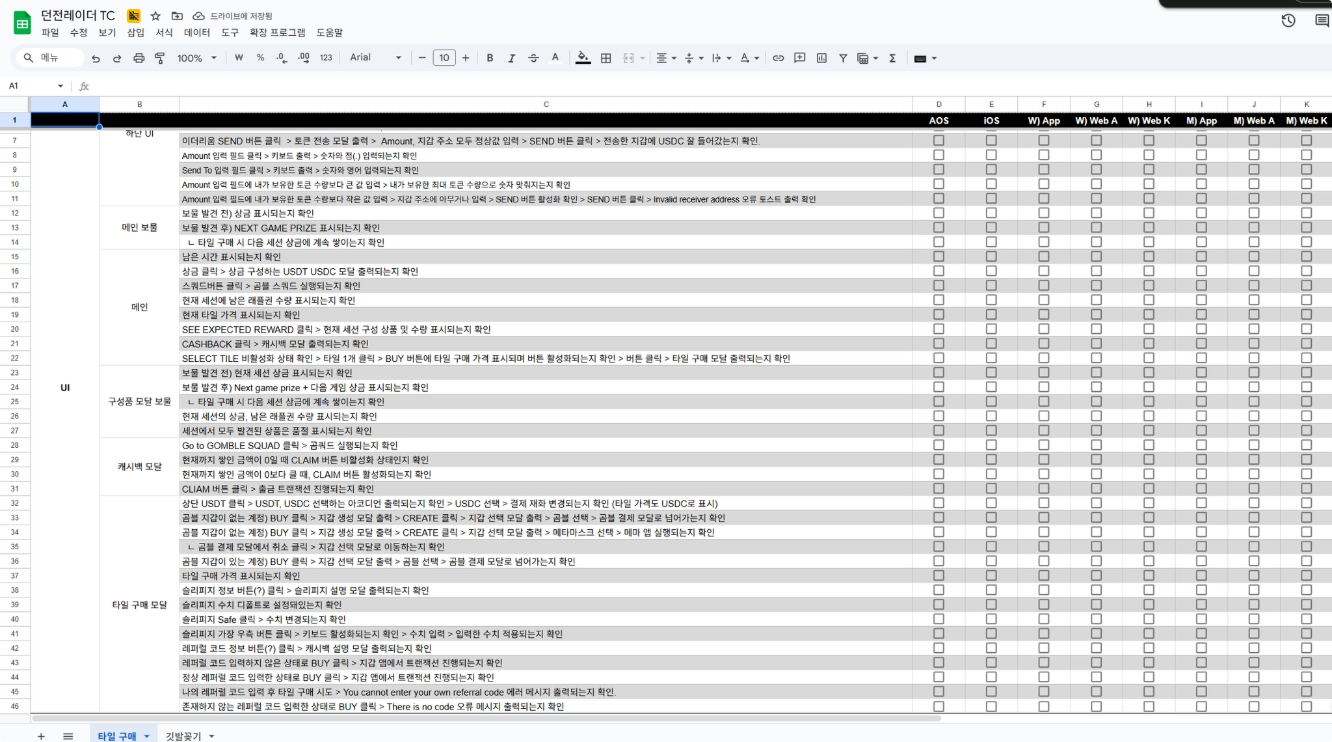The height and width of the screenshot is (742, 1332).
Task: Click the cloud save status icon
Action: (199, 16)
